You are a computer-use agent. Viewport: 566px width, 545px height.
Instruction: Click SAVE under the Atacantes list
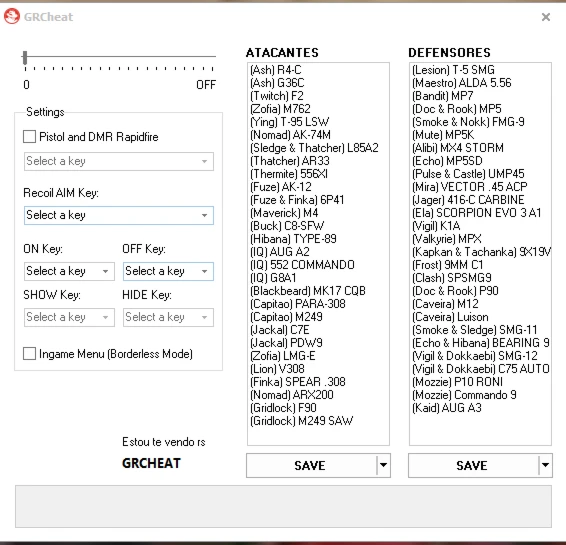311,466
